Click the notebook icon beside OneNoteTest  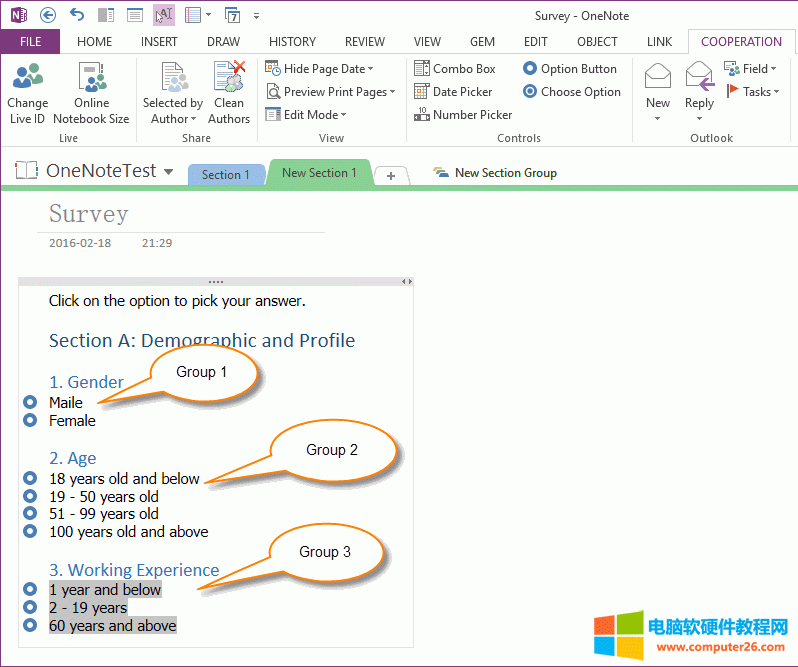click(26, 170)
